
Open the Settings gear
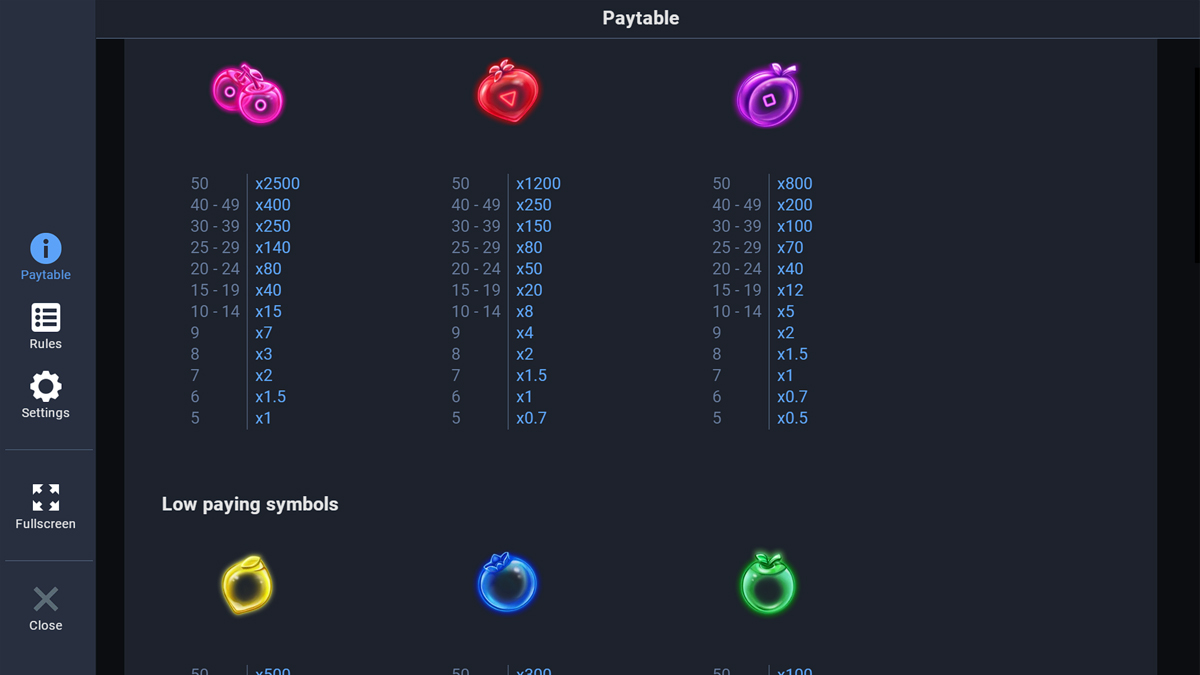pyautogui.click(x=46, y=395)
